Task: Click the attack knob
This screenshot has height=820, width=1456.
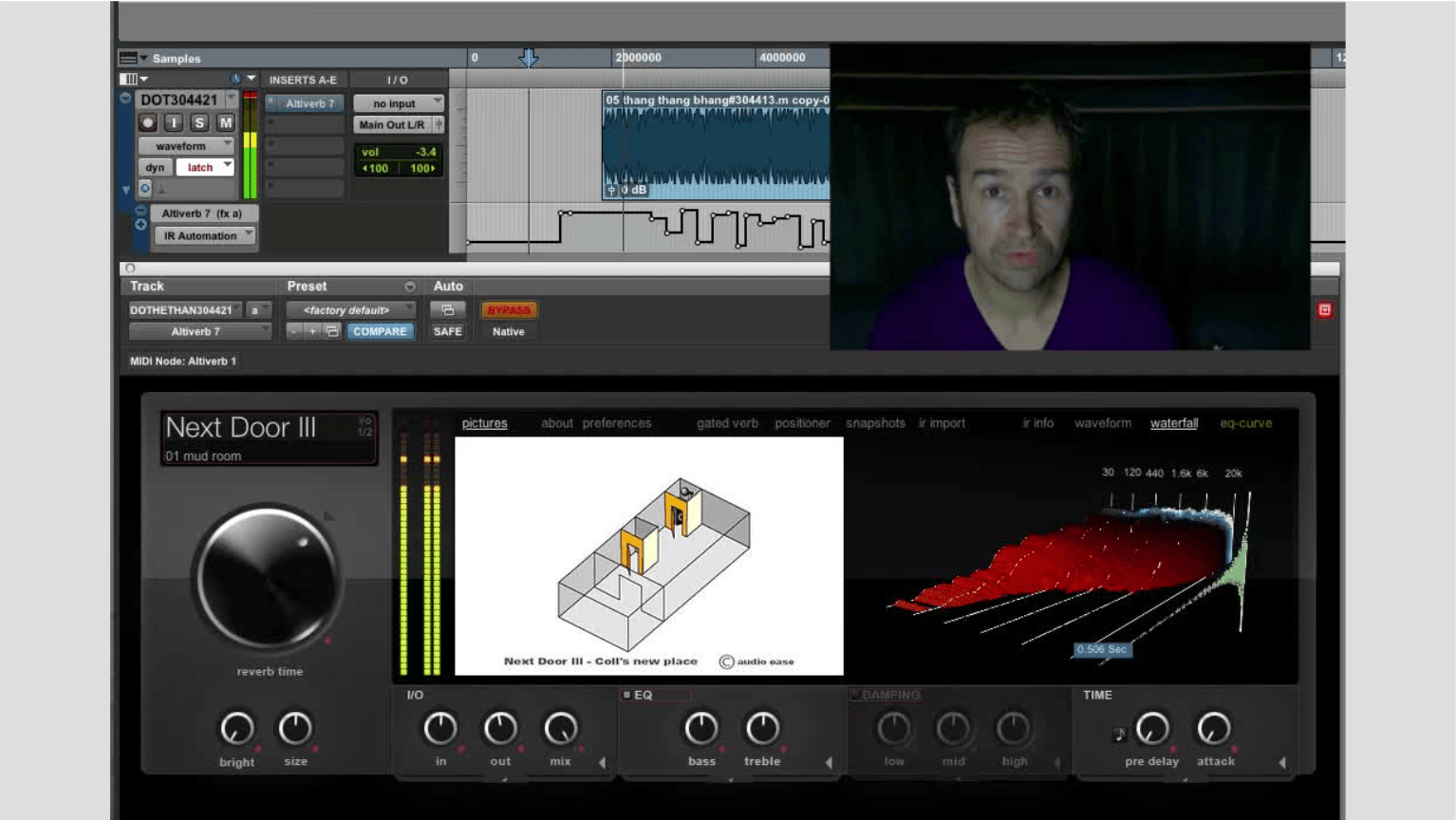Action: coord(1214,729)
